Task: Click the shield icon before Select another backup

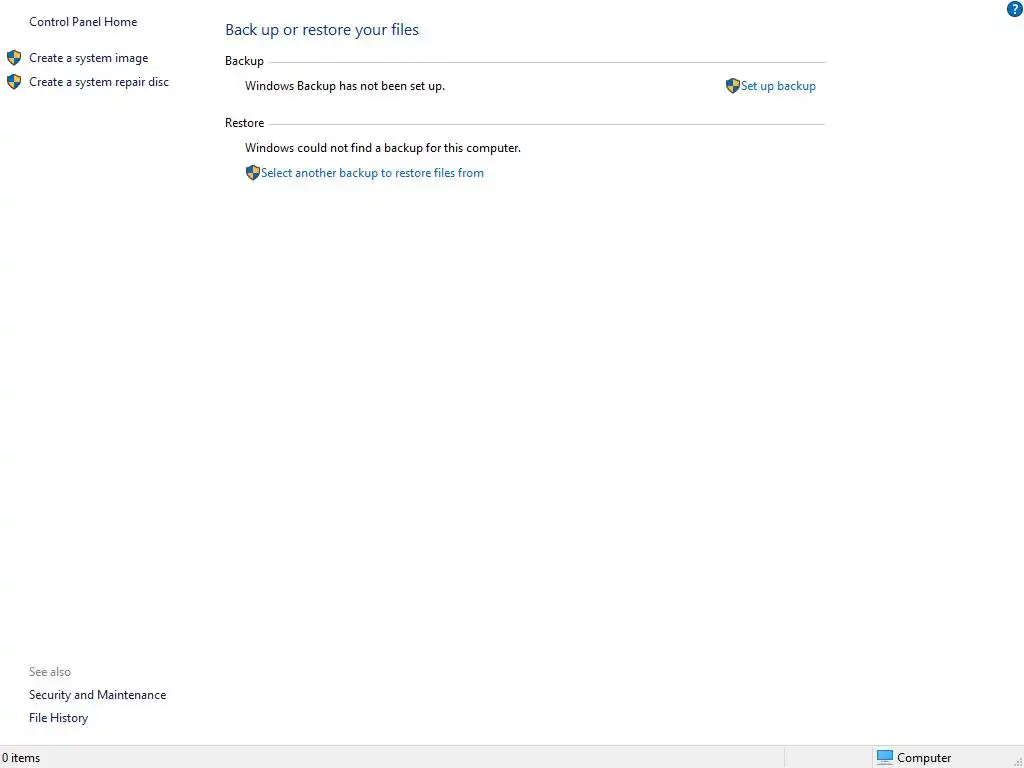Action: [253, 172]
